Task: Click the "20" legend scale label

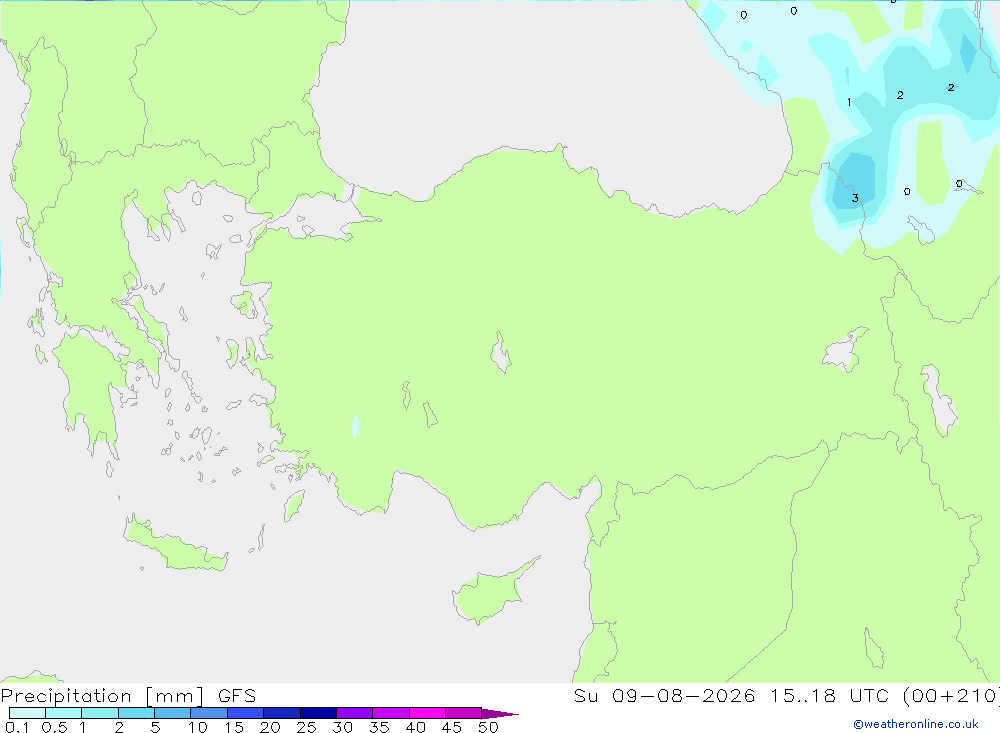Action: pyautogui.click(x=270, y=727)
